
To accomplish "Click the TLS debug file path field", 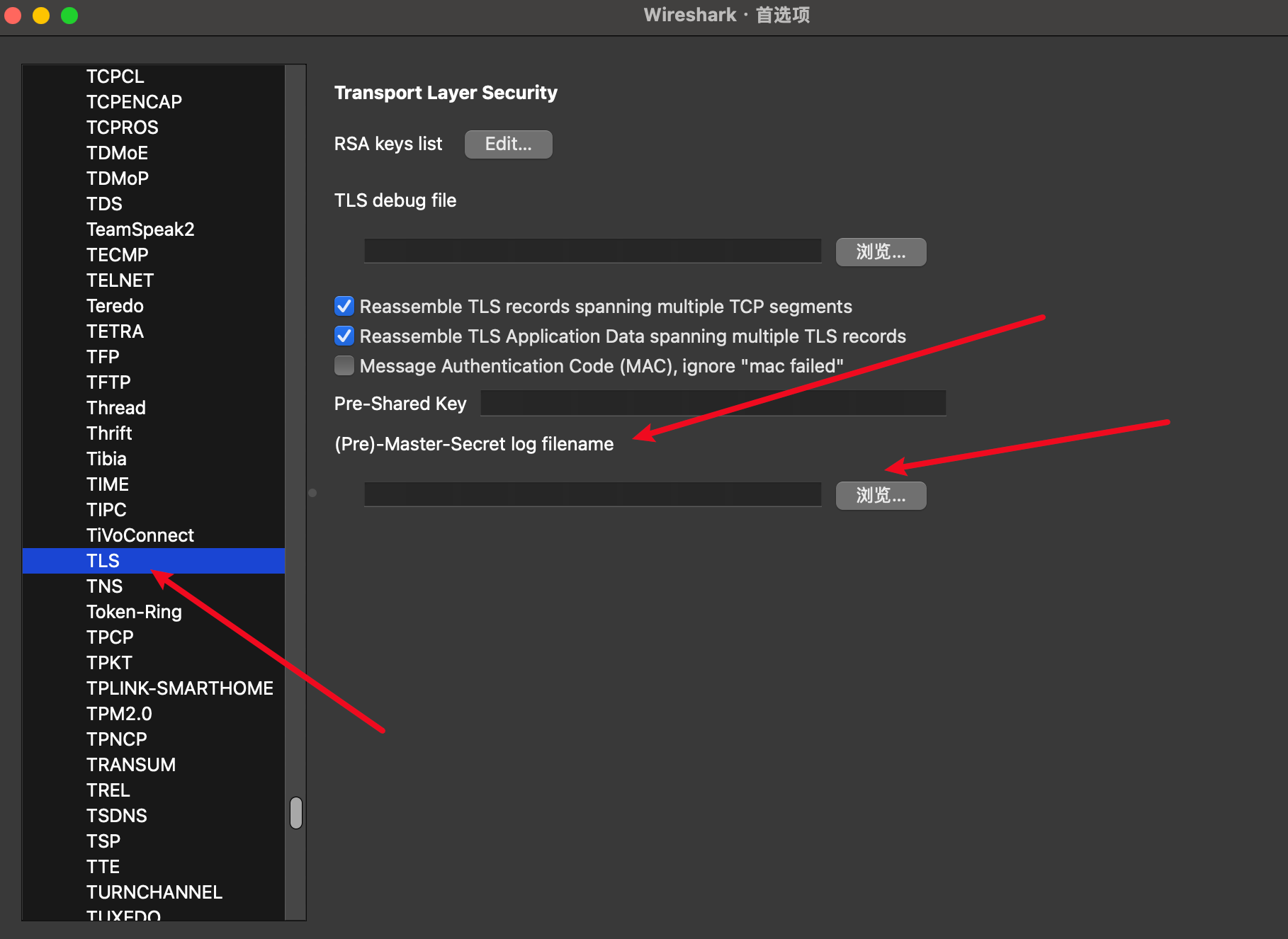I will coord(592,251).
